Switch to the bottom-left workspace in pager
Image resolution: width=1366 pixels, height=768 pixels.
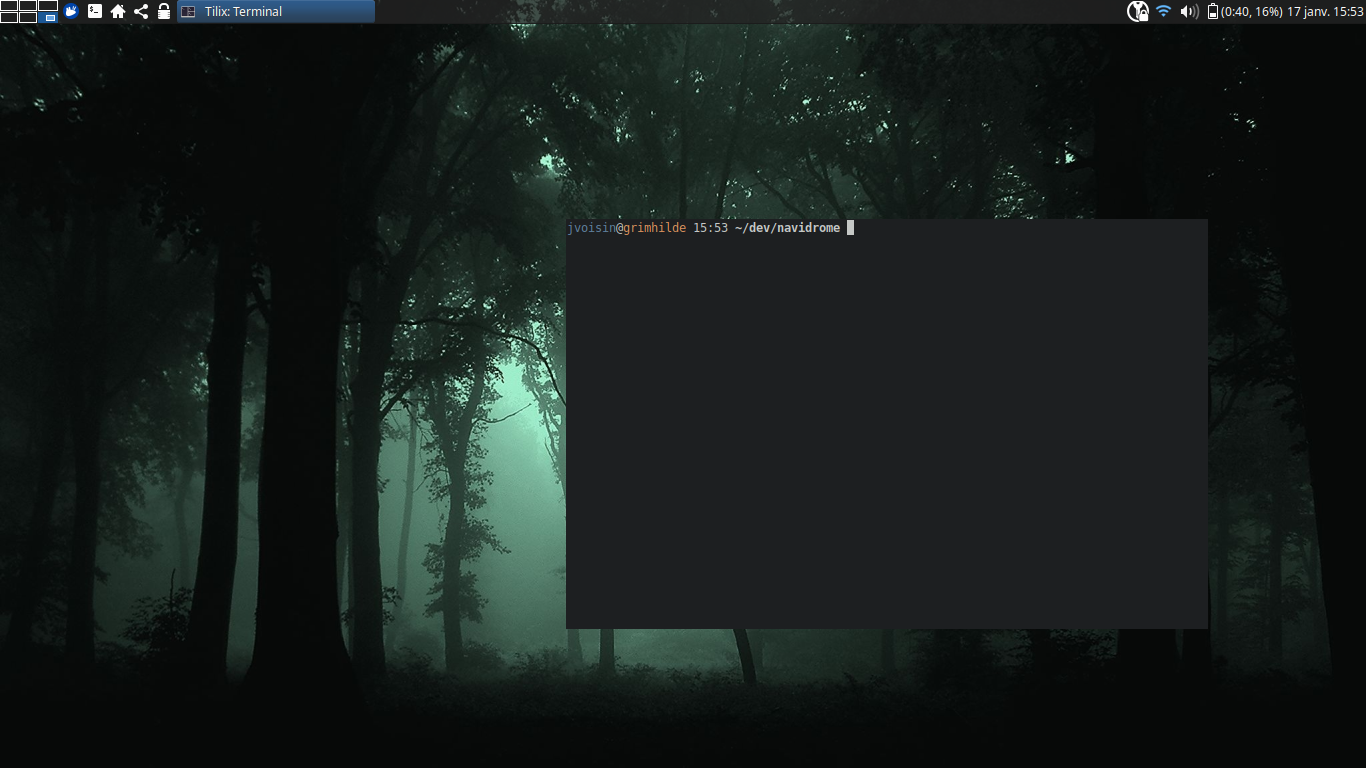click(x=9, y=17)
